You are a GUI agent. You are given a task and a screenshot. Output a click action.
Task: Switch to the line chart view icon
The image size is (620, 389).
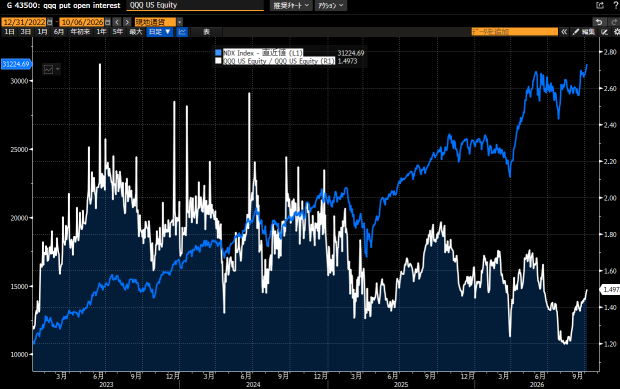click(x=182, y=32)
